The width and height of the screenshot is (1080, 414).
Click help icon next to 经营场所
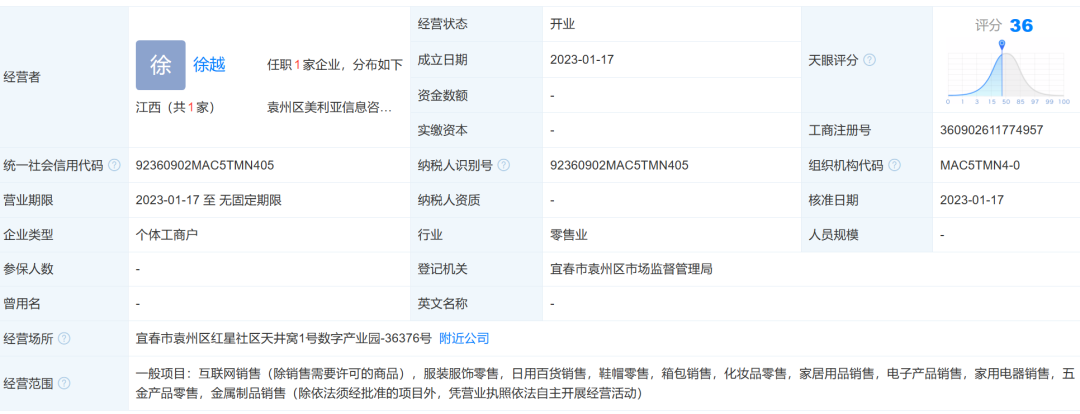point(64,339)
